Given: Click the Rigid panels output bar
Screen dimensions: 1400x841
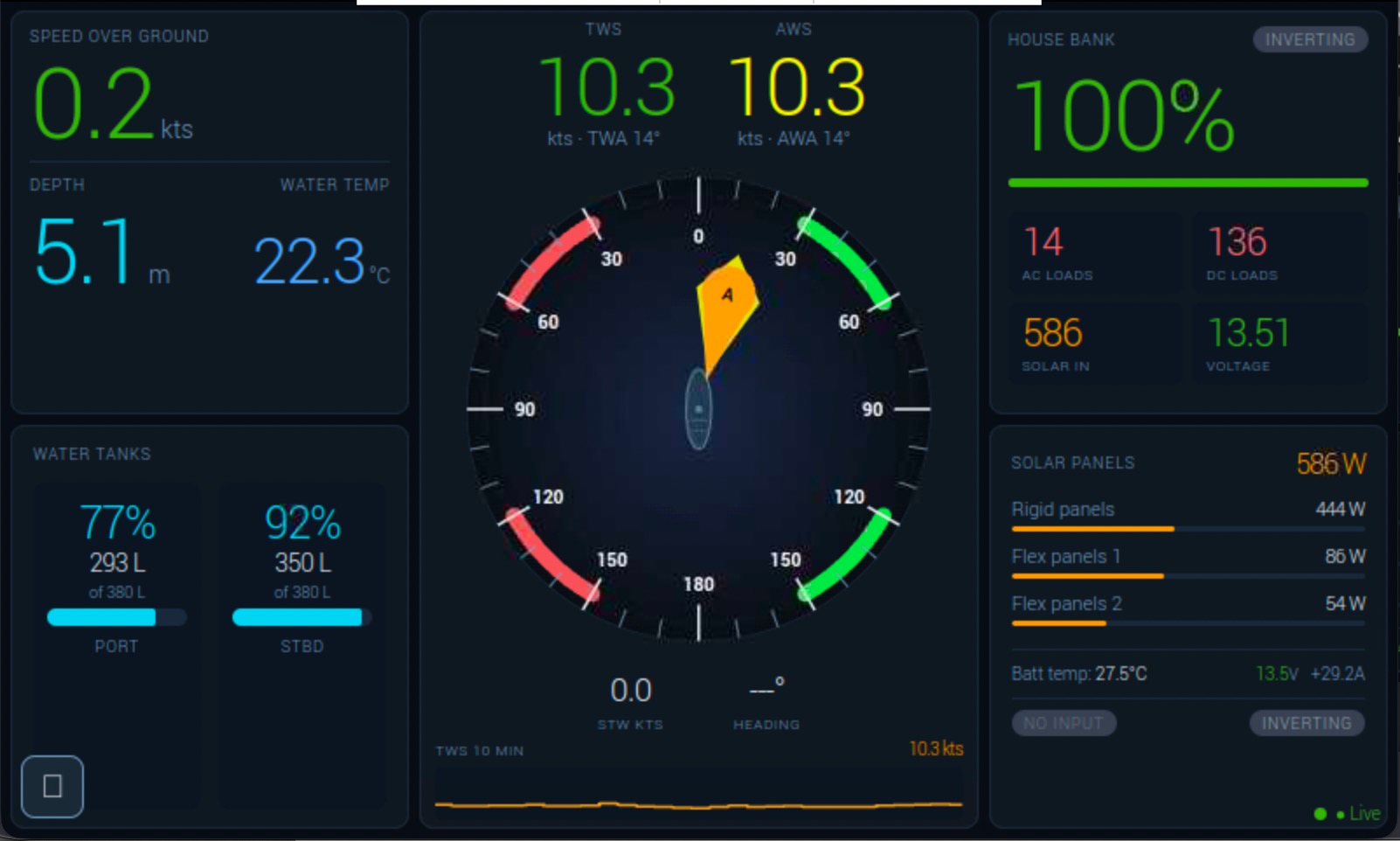Looking at the screenshot, I should [1188, 529].
